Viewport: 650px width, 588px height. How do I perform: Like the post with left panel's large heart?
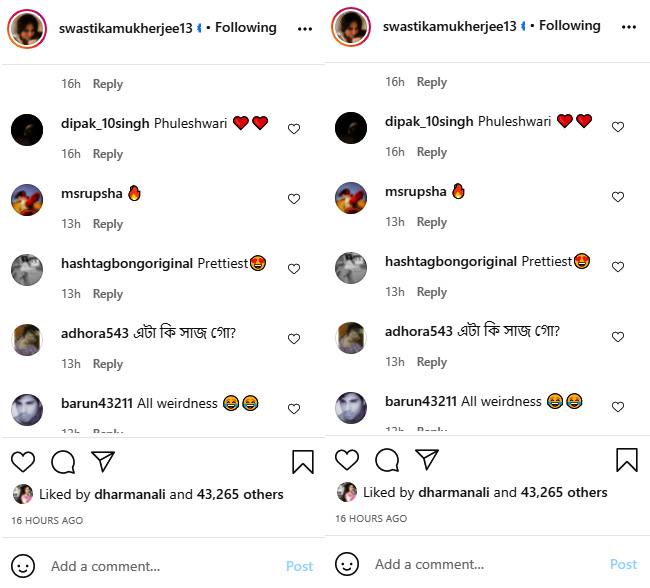pos(23,461)
